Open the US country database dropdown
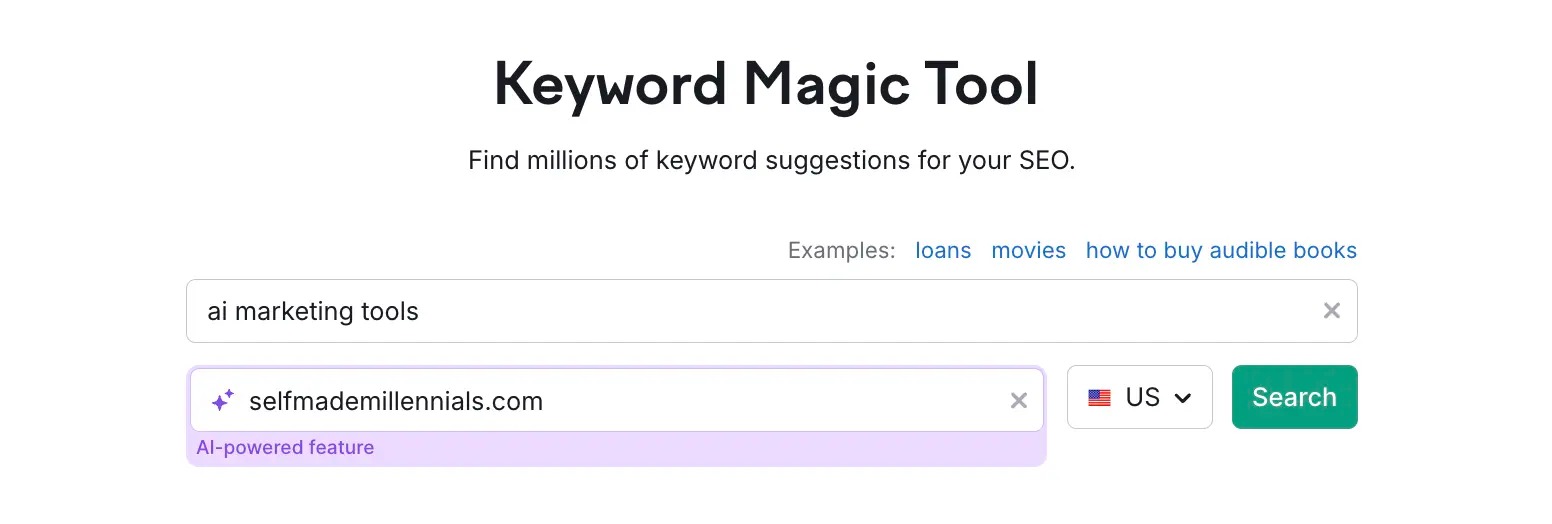The image size is (1552, 524). [x=1140, y=397]
